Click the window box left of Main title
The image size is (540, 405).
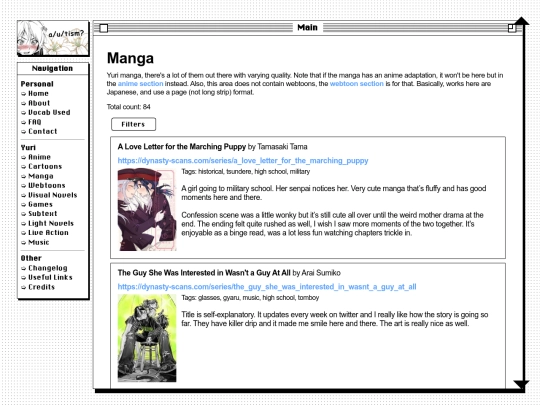click(x=104, y=28)
